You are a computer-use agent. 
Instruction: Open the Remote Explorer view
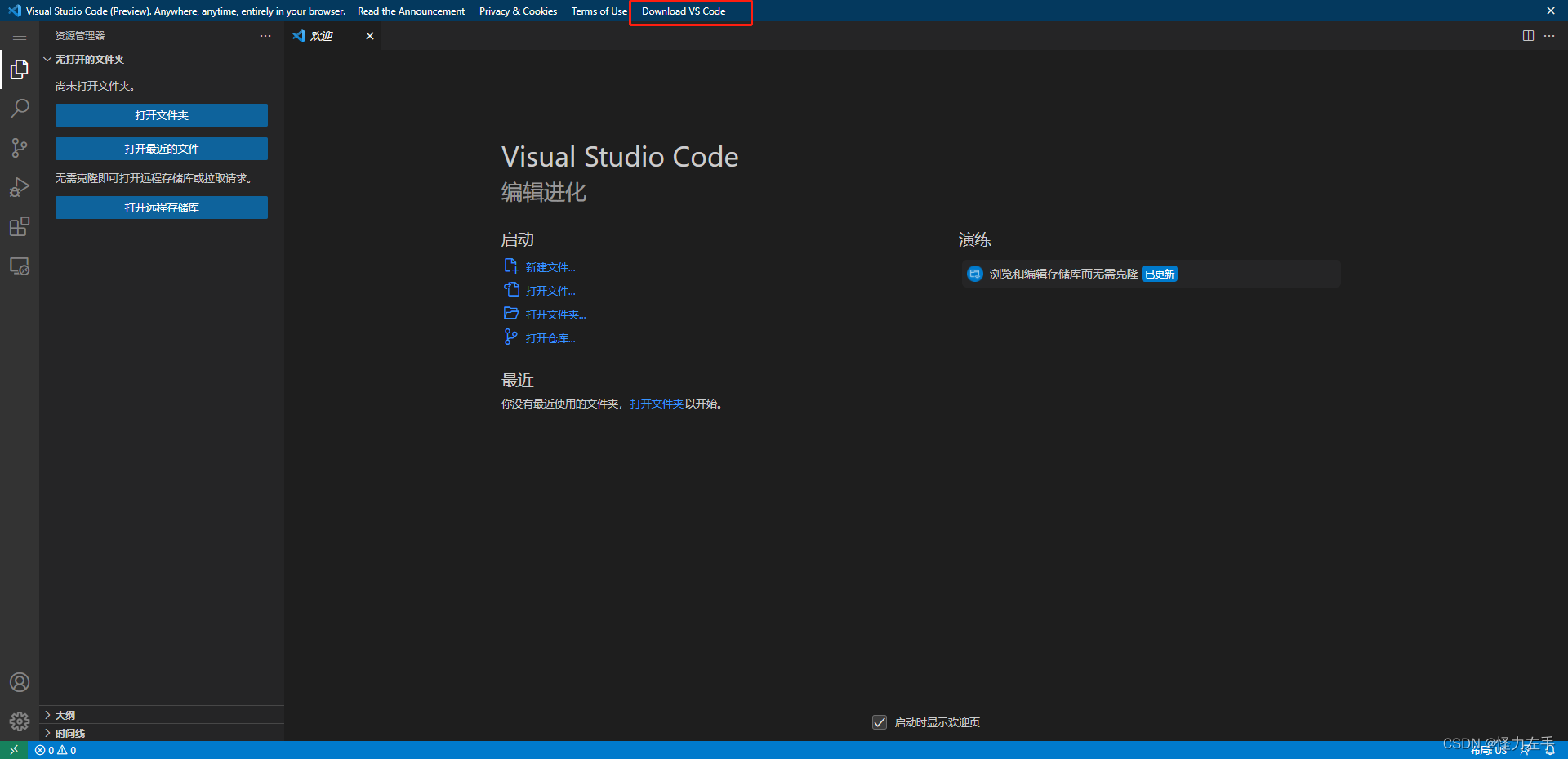[20, 266]
